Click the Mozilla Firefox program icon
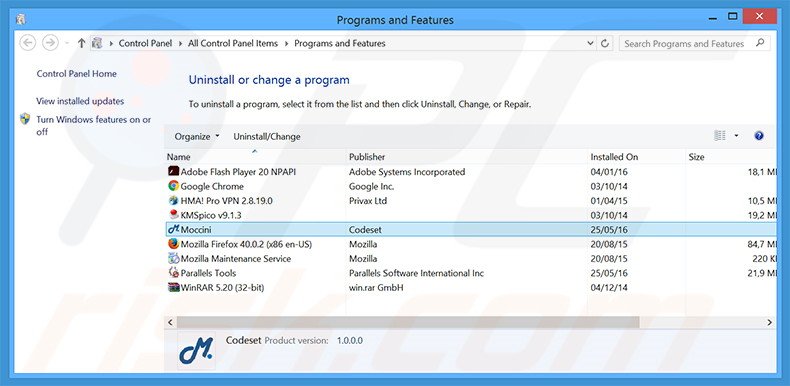This screenshot has height=386, width=790. pos(173,244)
